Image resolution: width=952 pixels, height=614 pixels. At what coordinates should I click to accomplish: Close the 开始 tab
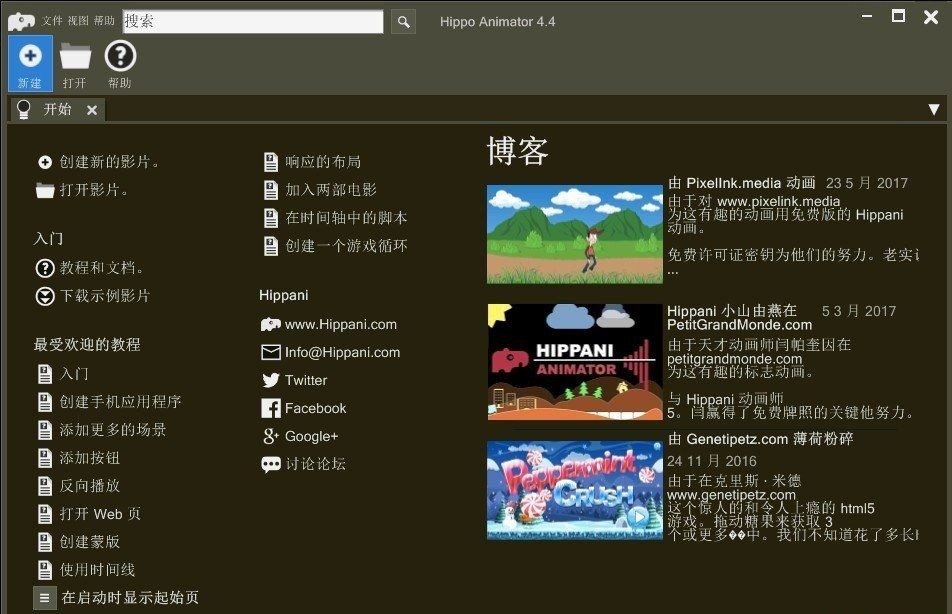pyautogui.click(x=92, y=110)
